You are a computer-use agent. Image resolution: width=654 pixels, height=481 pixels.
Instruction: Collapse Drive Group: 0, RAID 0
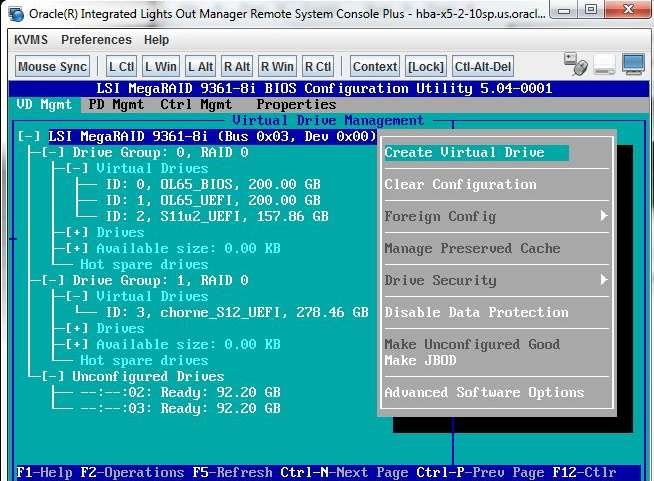tap(53, 152)
